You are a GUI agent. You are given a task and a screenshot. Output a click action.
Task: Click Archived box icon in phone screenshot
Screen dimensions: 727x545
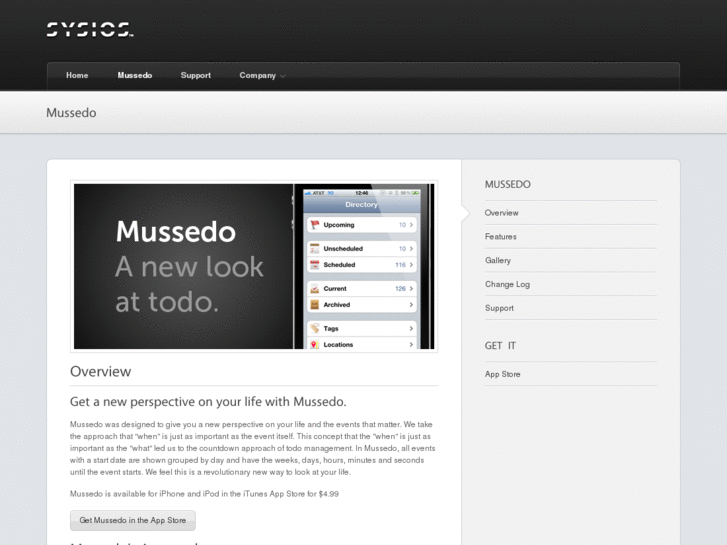pyautogui.click(x=315, y=305)
